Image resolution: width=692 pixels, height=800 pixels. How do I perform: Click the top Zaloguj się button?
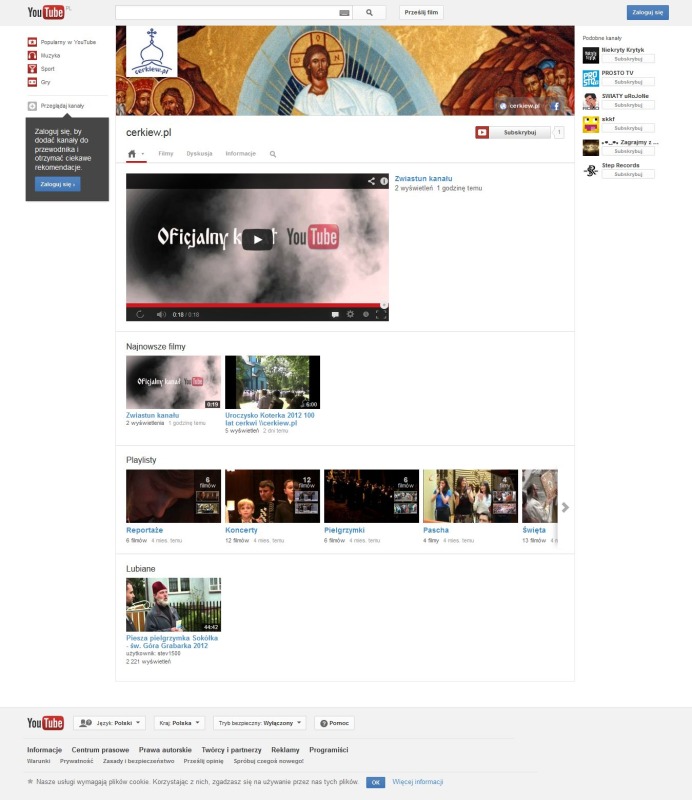648,12
